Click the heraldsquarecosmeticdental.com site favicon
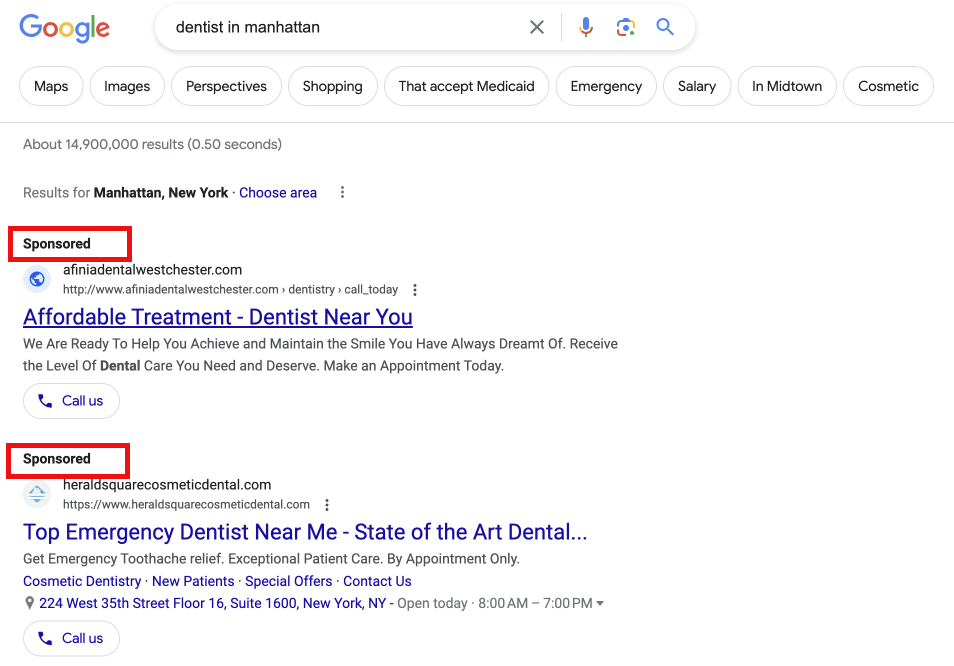Screen dimensions: 954x666 pyautogui.click(x=37, y=494)
